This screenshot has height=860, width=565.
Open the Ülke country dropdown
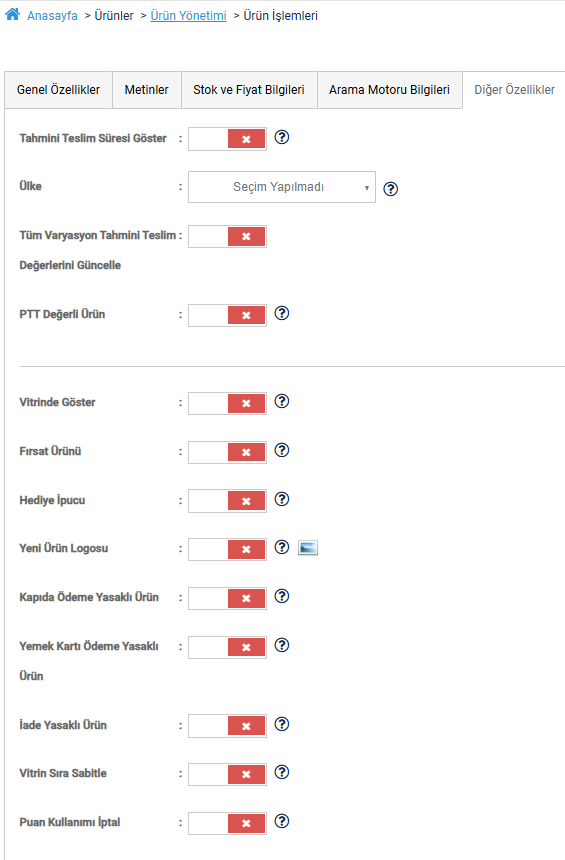click(282, 187)
